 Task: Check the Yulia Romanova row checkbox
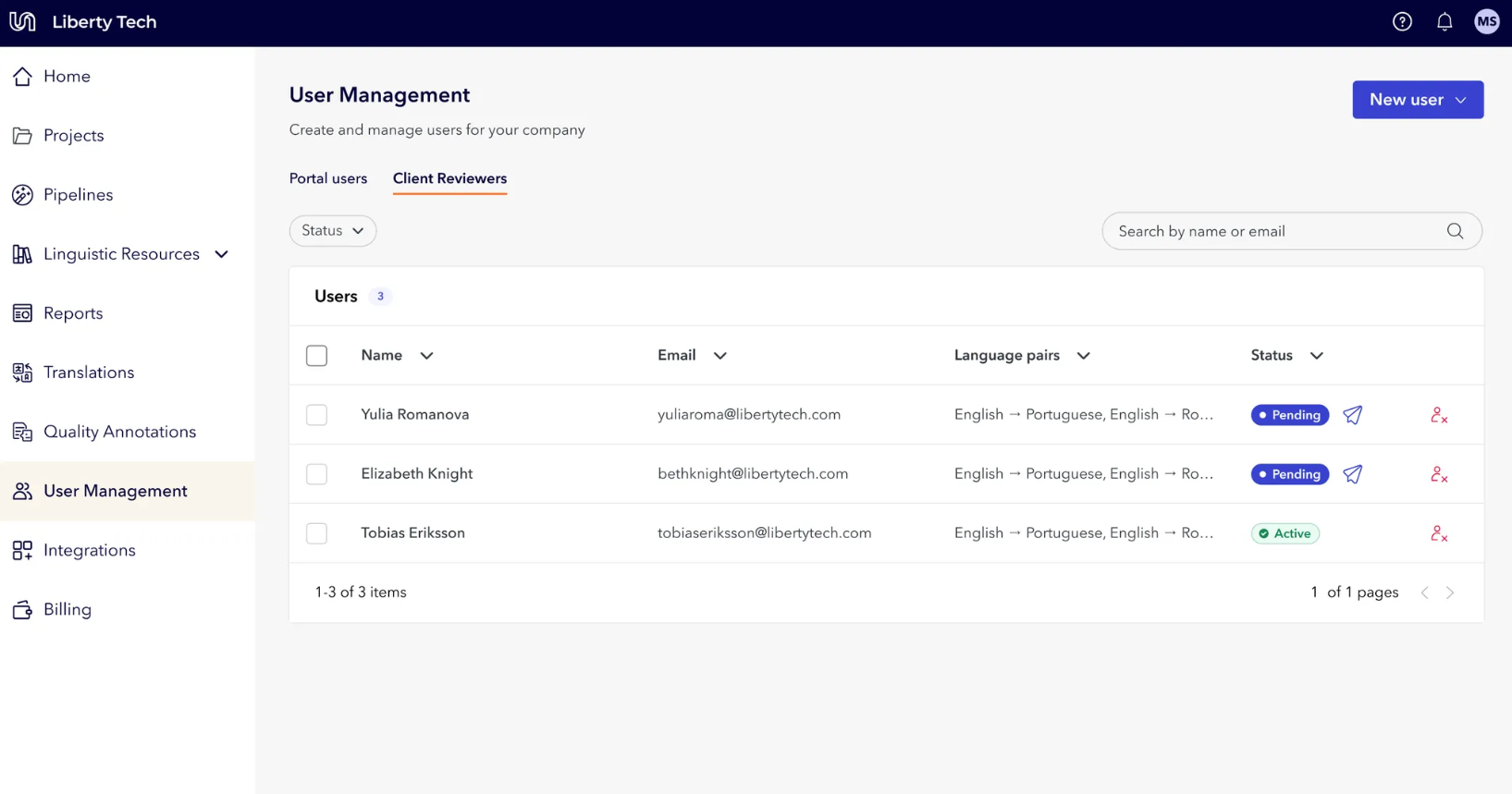[x=316, y=415]
